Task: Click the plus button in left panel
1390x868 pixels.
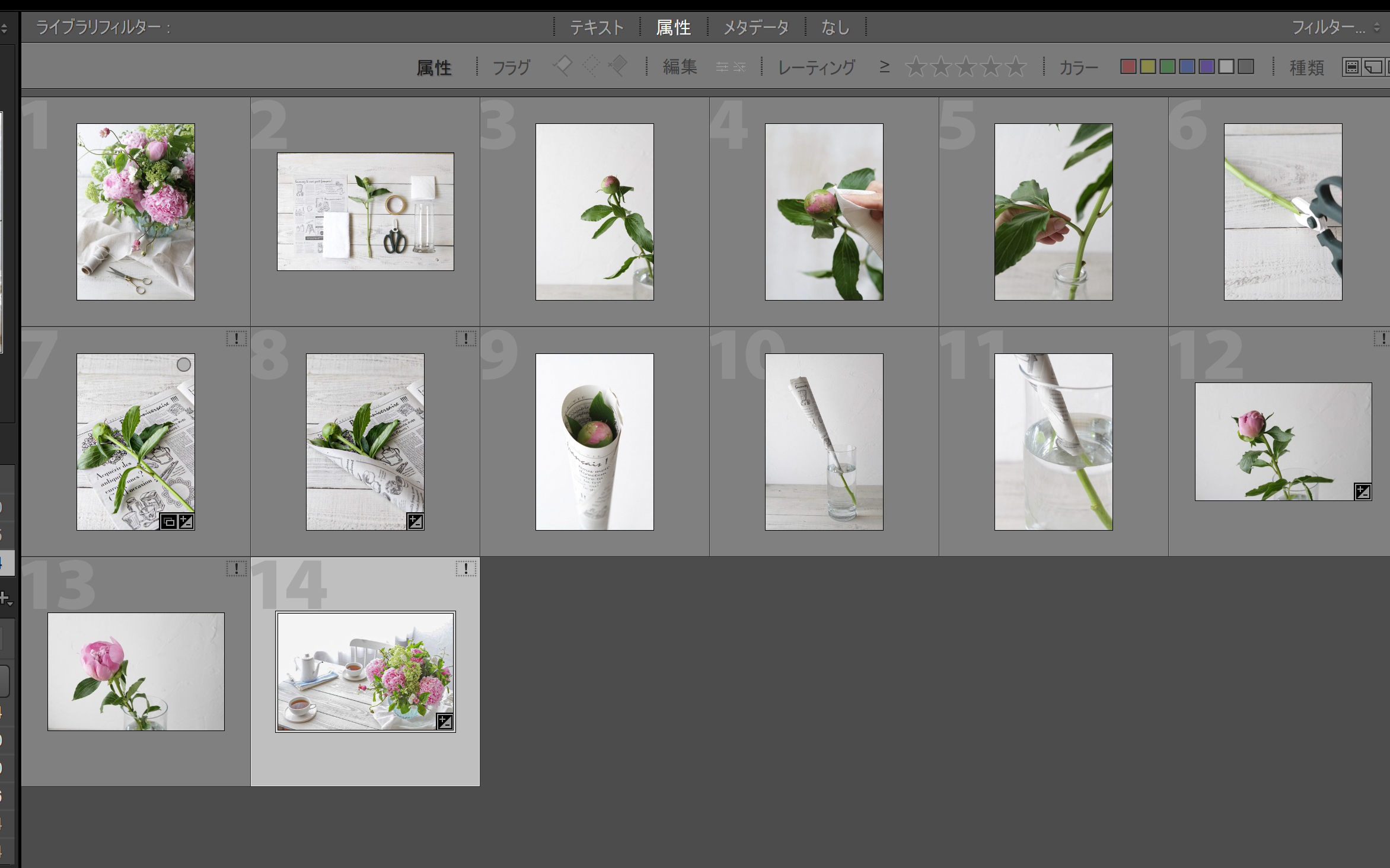Action: (x=6, y=598)
